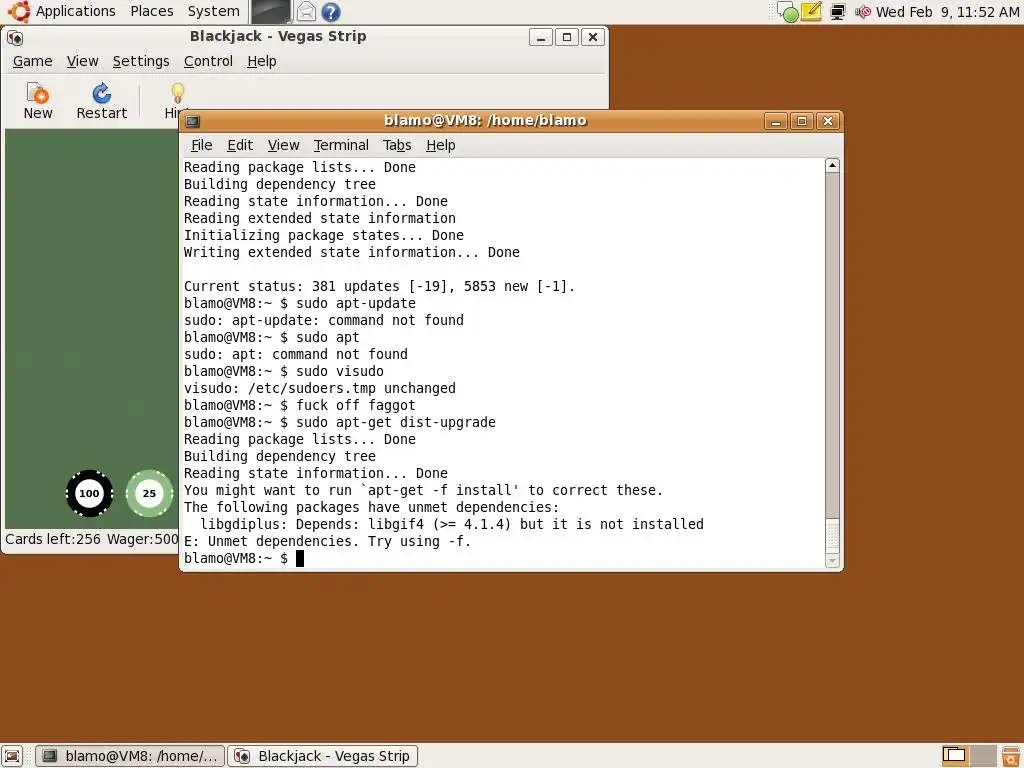Close the terminal window

tap(828, 121)
